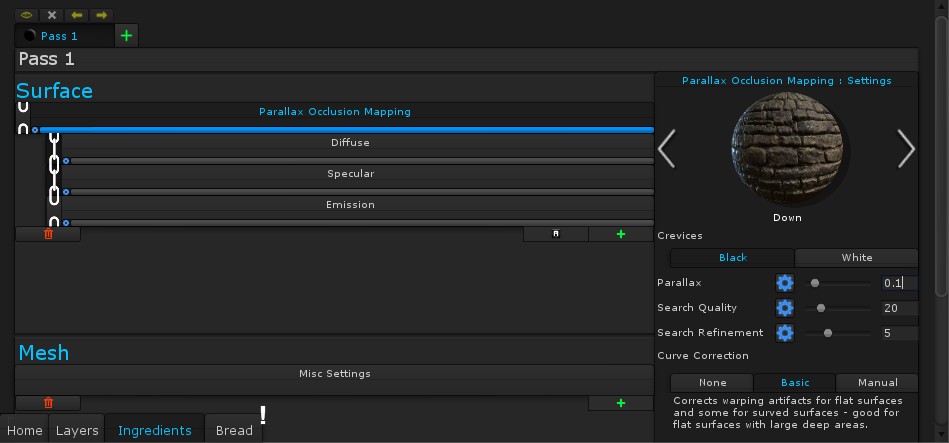
Task: Switch to the Layers tab
Action: (x=77, y=430)
